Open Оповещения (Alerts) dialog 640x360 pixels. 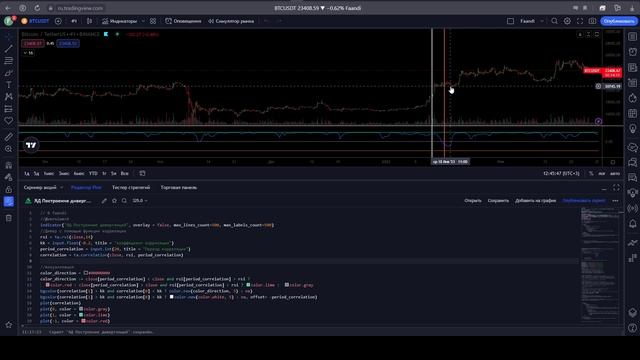(x=183, y=21)
